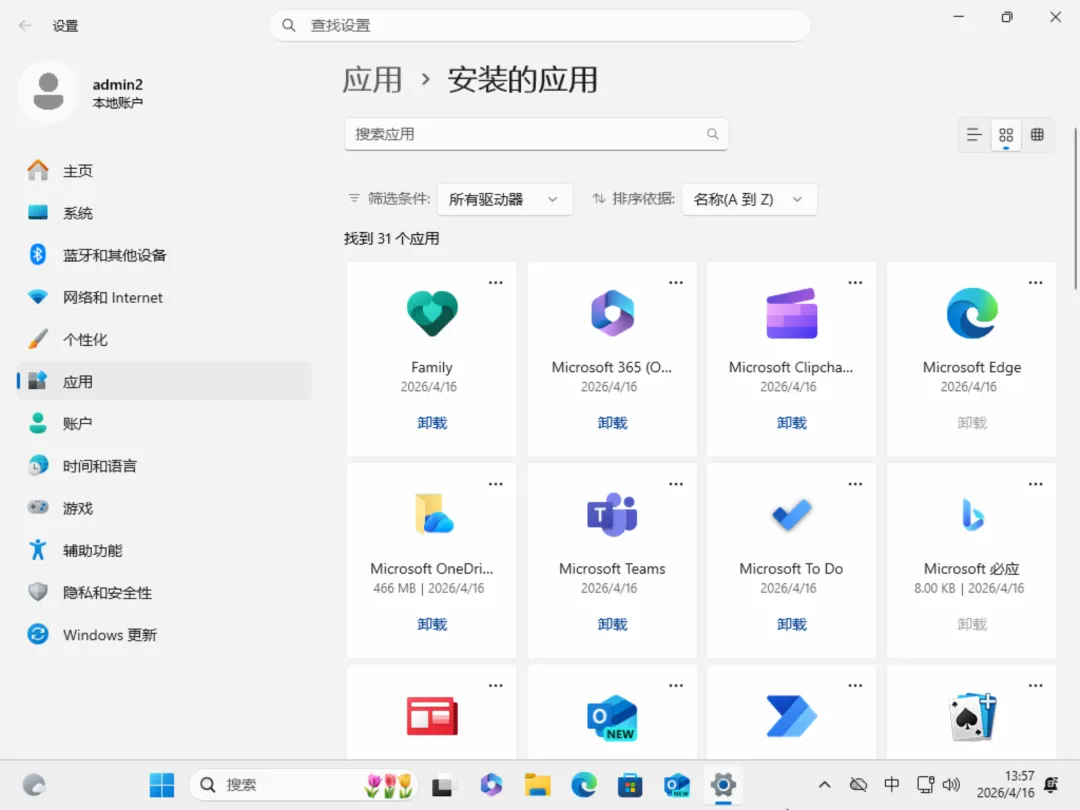
Task: Click the Microsoft To Do app icon
Action: point(791,515)
